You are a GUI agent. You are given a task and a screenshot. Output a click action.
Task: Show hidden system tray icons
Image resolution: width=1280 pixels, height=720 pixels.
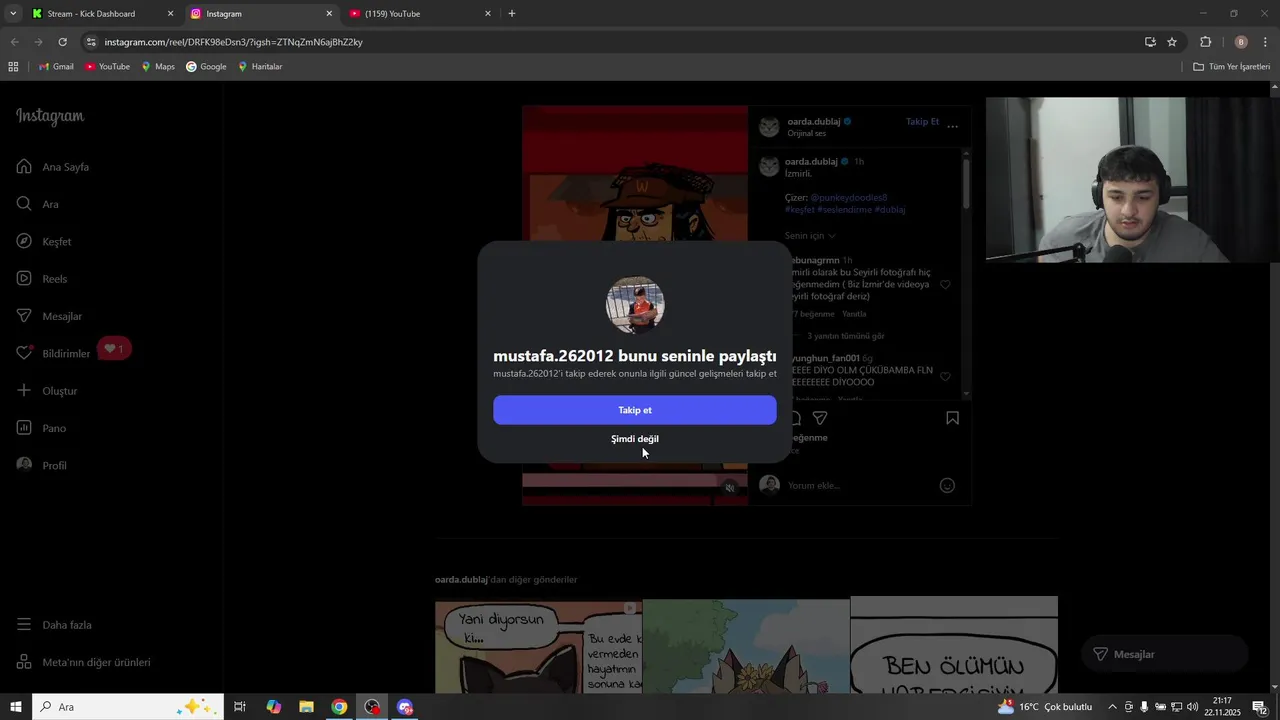(1113, 707)
